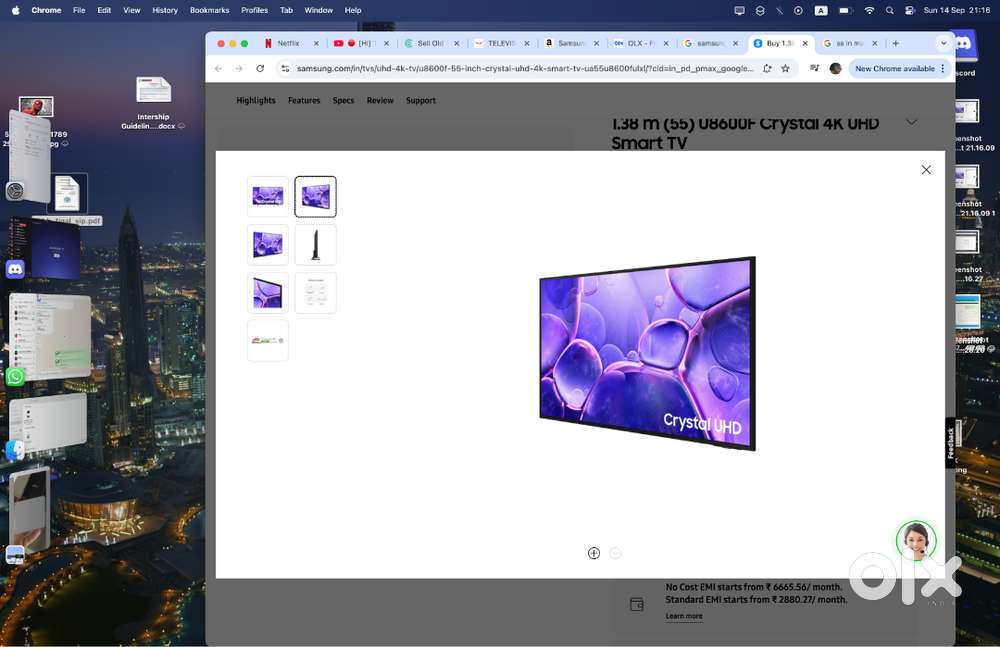Screen dimensions: 1000x647
Task: Zoom in on the TV image
Action: (x=594, y=553)
